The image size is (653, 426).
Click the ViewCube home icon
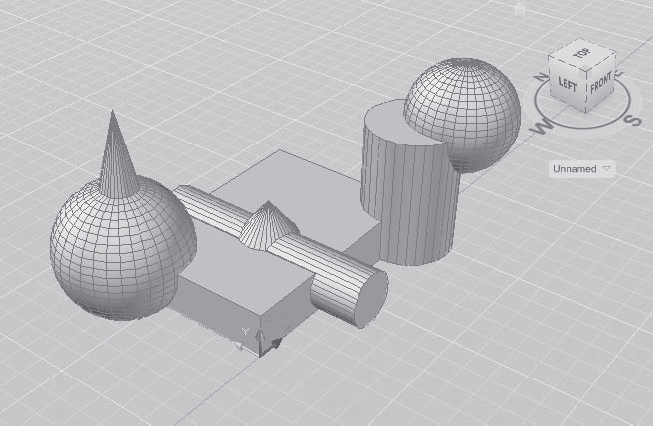(x=519, y=8)
